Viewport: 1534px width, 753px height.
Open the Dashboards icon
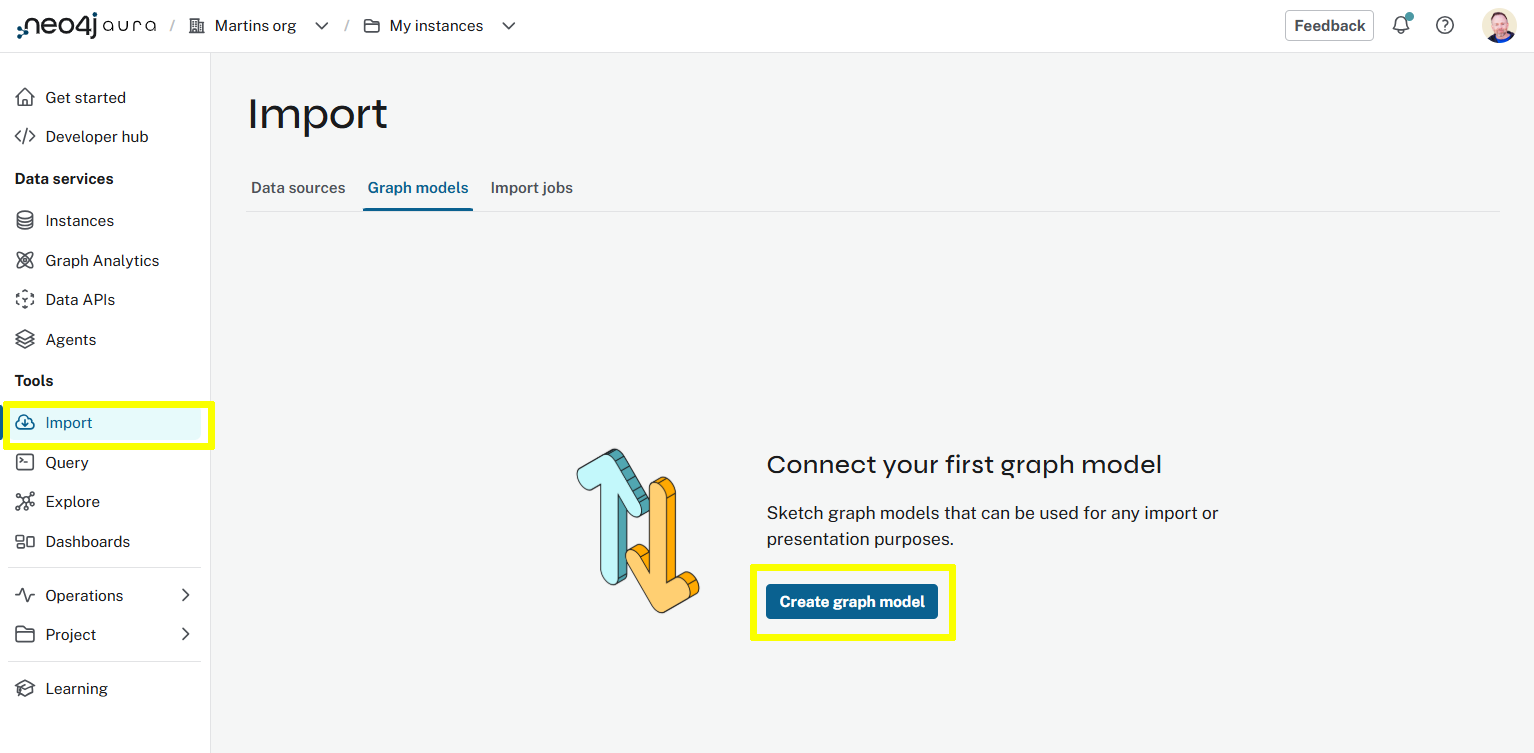(x=25, y=541)
